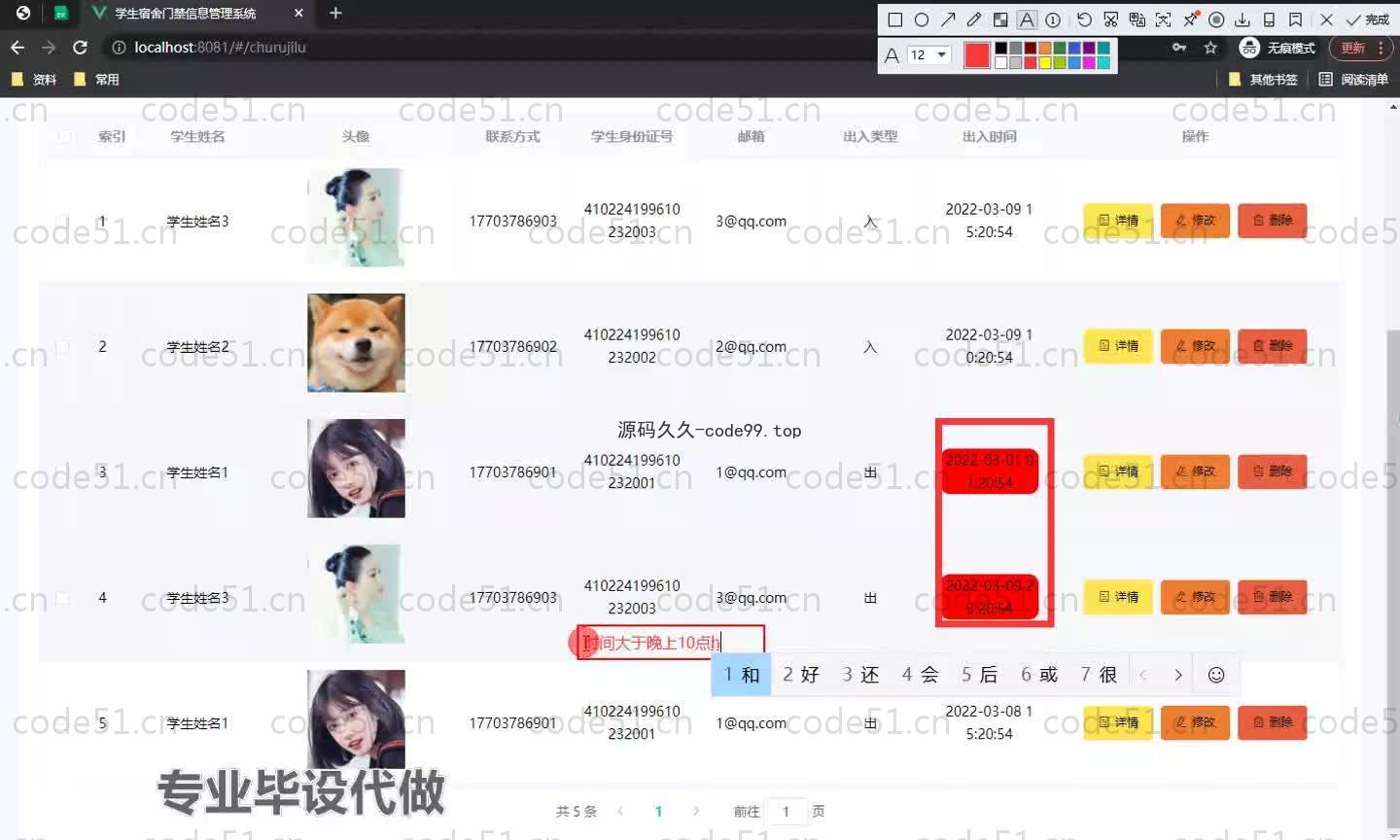Click the page jump input after 前往

tap(786, 811)
